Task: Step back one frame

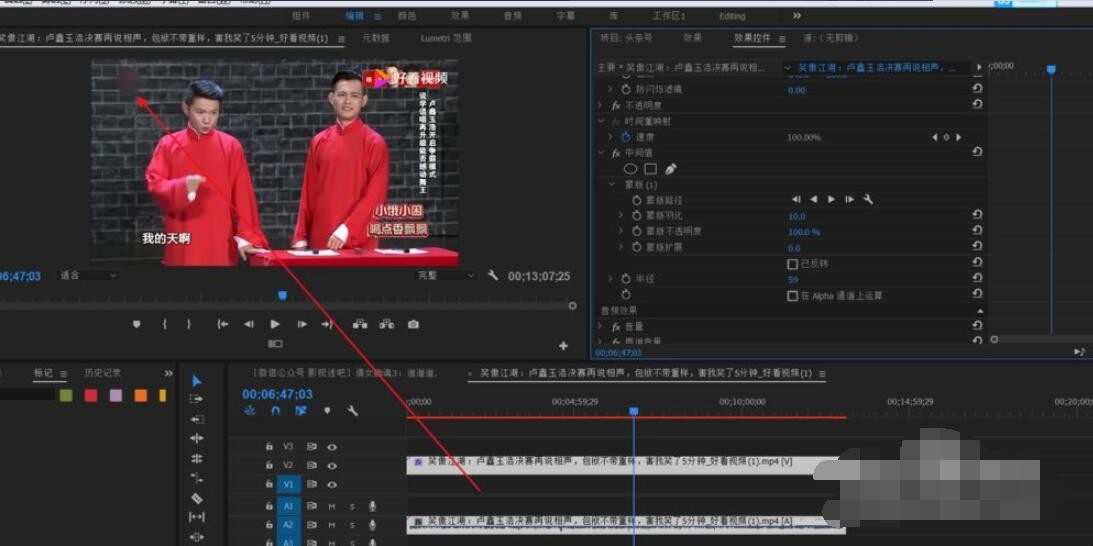Action: (x=248, y=324)
